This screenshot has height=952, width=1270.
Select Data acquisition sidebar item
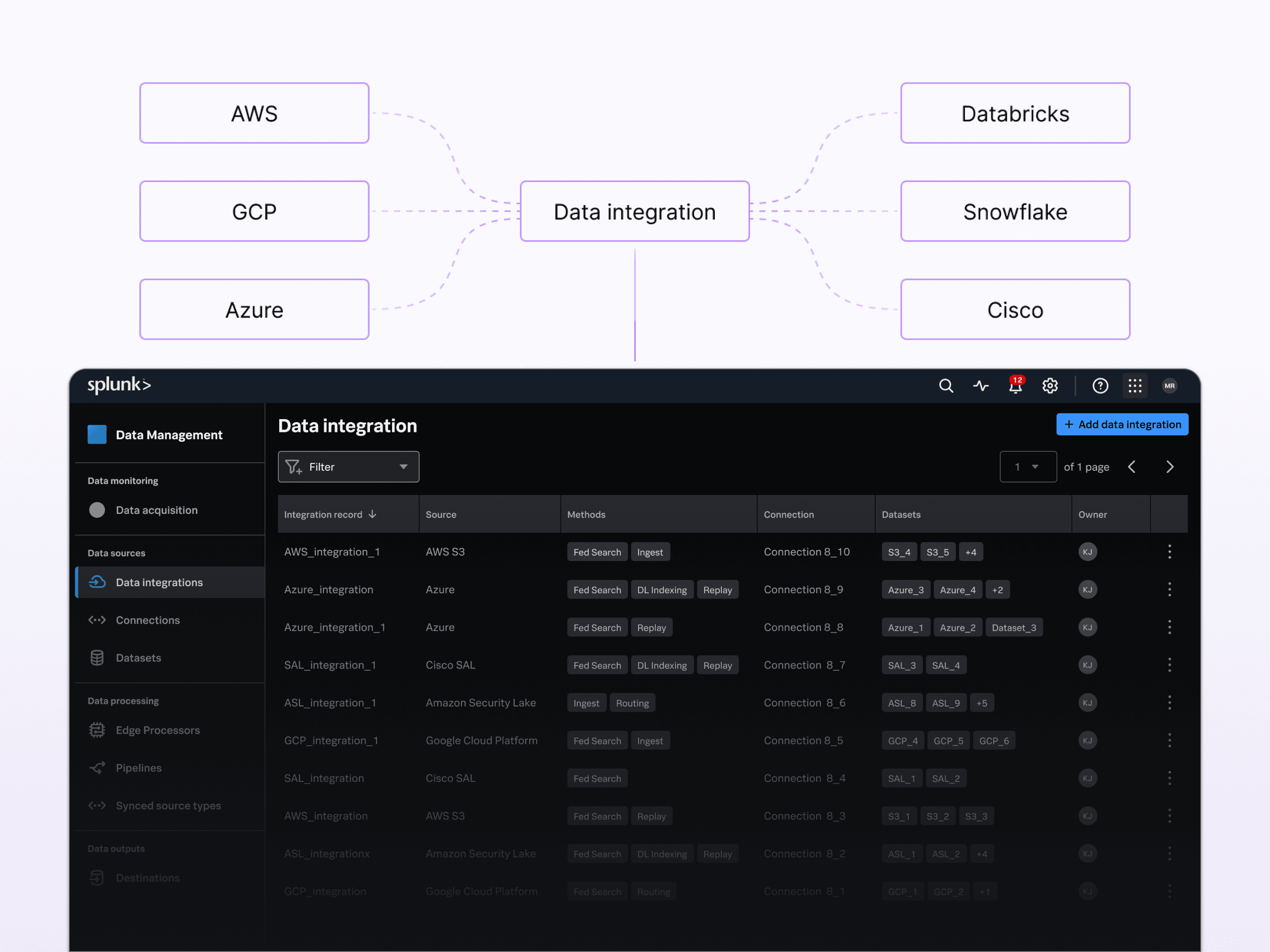point(156,509)
